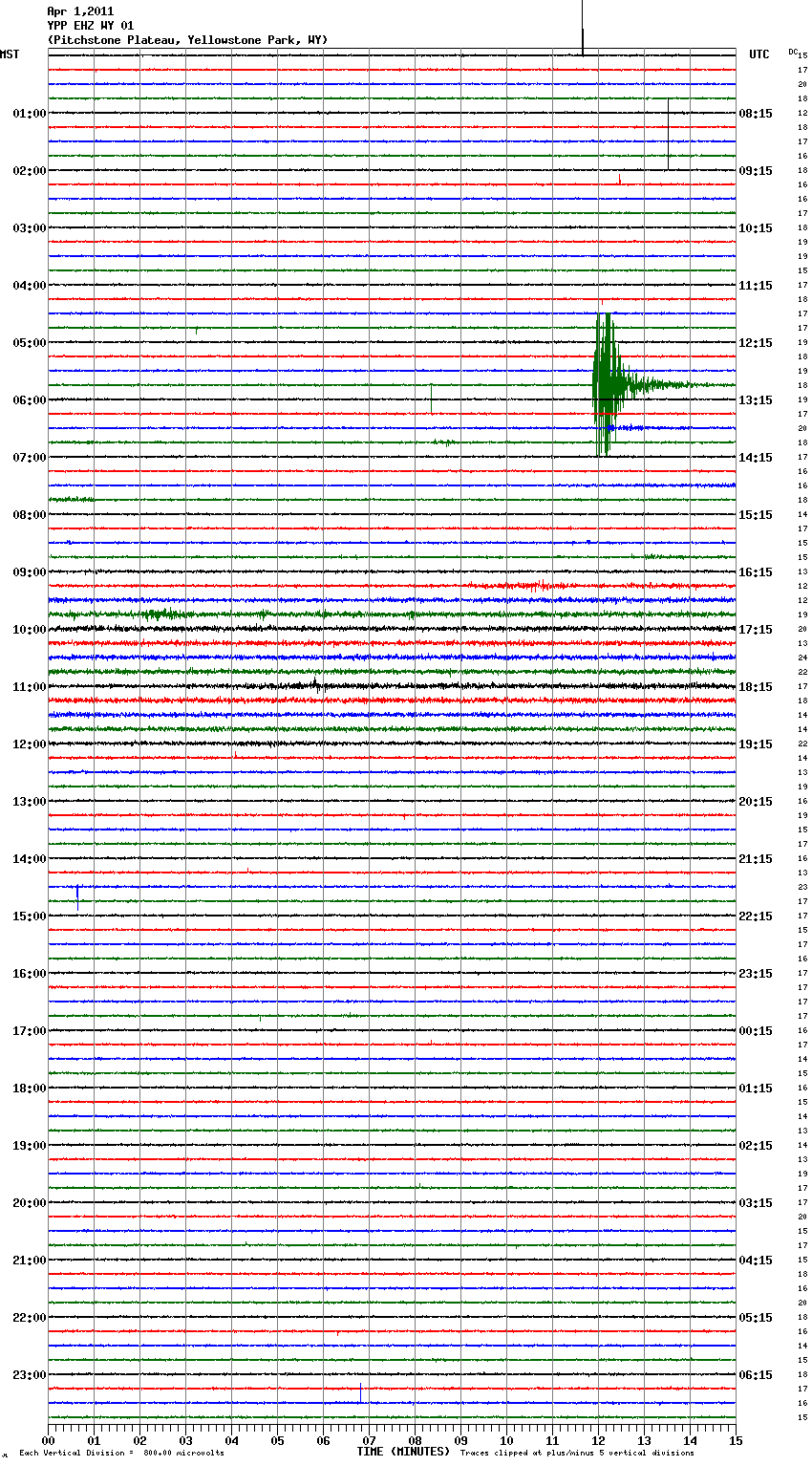812x1466 pixels.
Task: Click the Pitchstone Plateau location text
Action: click(x=187, y=40)
